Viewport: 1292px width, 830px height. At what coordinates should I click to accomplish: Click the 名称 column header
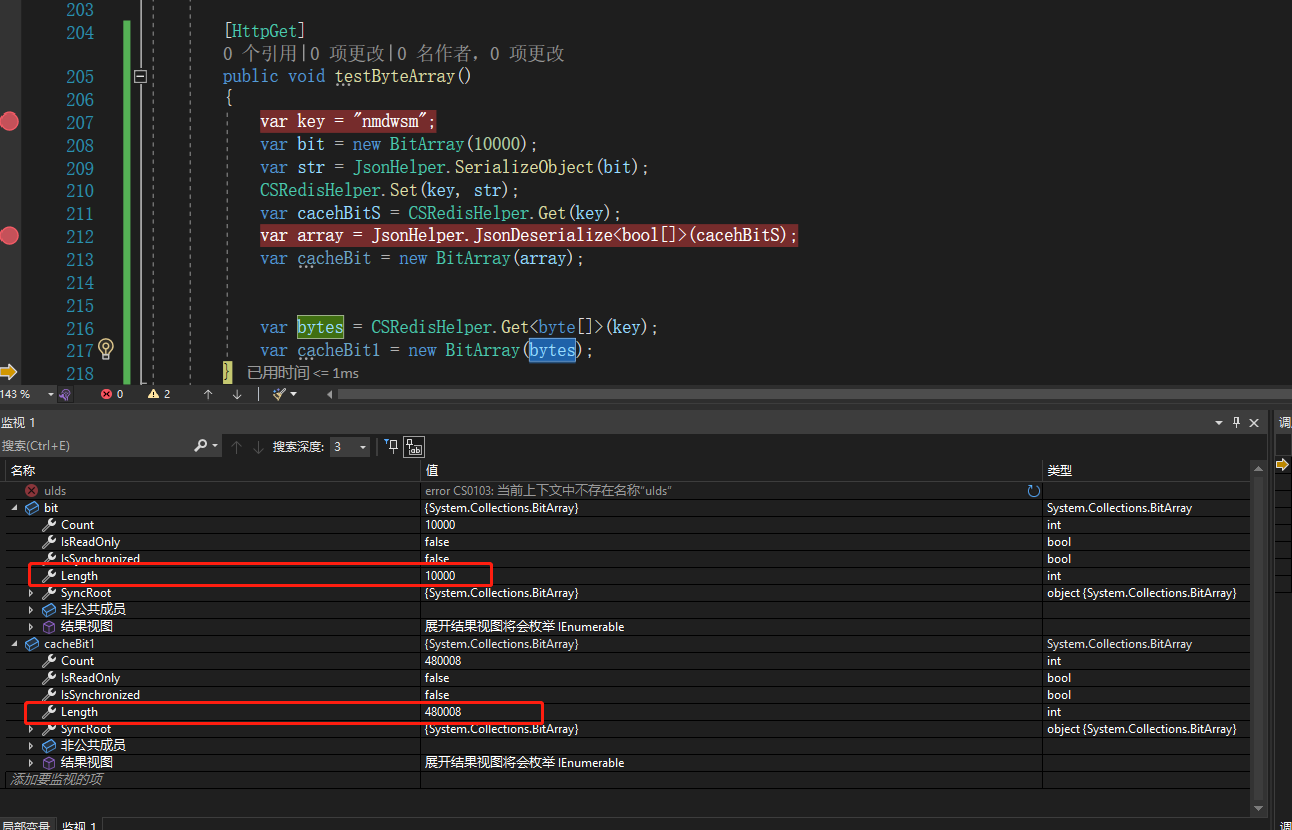[212, 471]
